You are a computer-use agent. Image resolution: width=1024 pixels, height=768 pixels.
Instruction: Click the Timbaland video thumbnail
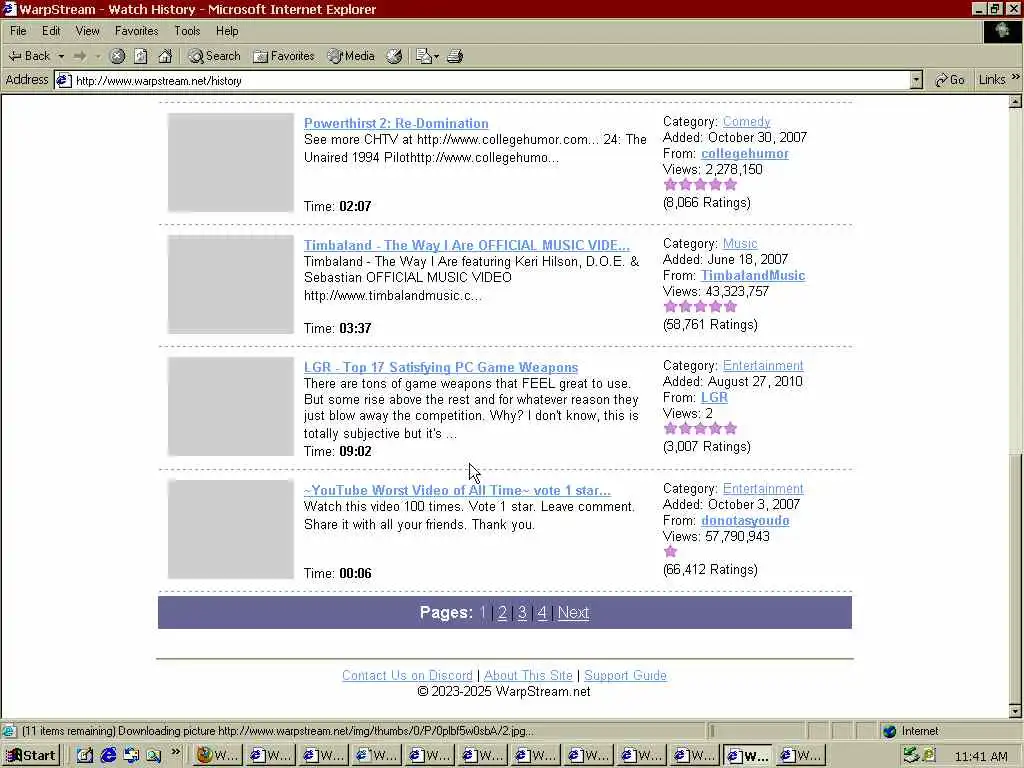(x=231, y=285)
